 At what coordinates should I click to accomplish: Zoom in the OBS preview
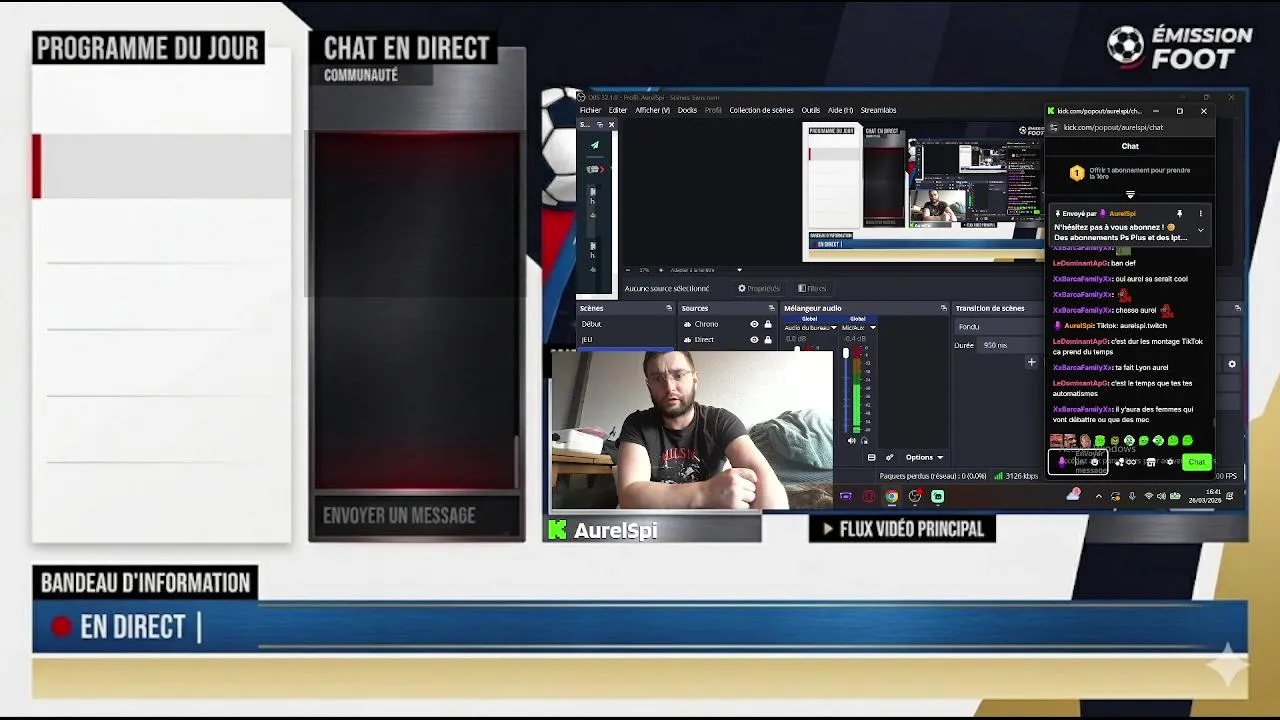coord(661,270)
